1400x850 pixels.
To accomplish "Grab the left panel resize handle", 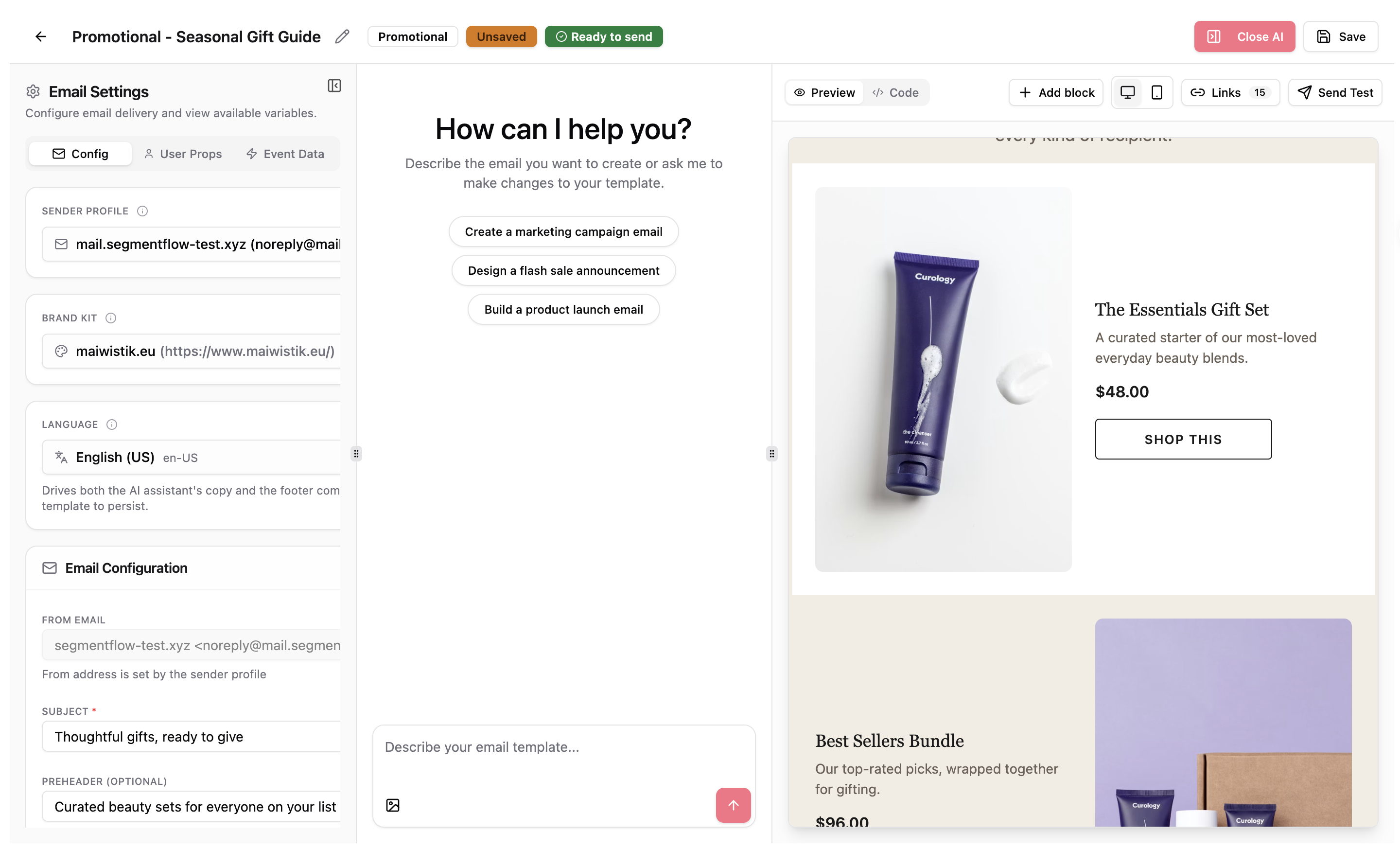I will pos(356,453).
